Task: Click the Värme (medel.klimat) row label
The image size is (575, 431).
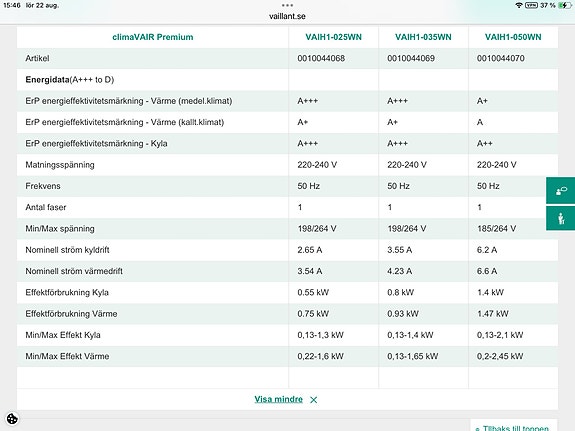Action: (x=129, y=101)
